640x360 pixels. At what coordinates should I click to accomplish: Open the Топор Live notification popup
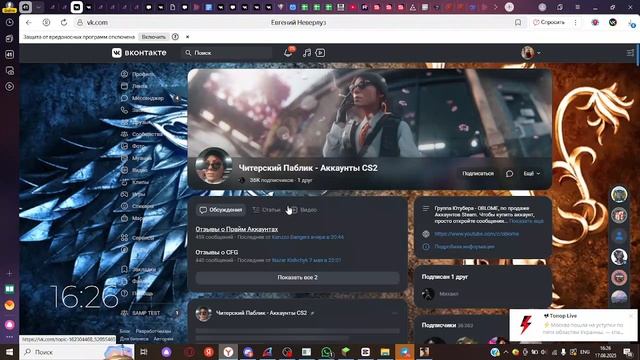pos(574,325)
